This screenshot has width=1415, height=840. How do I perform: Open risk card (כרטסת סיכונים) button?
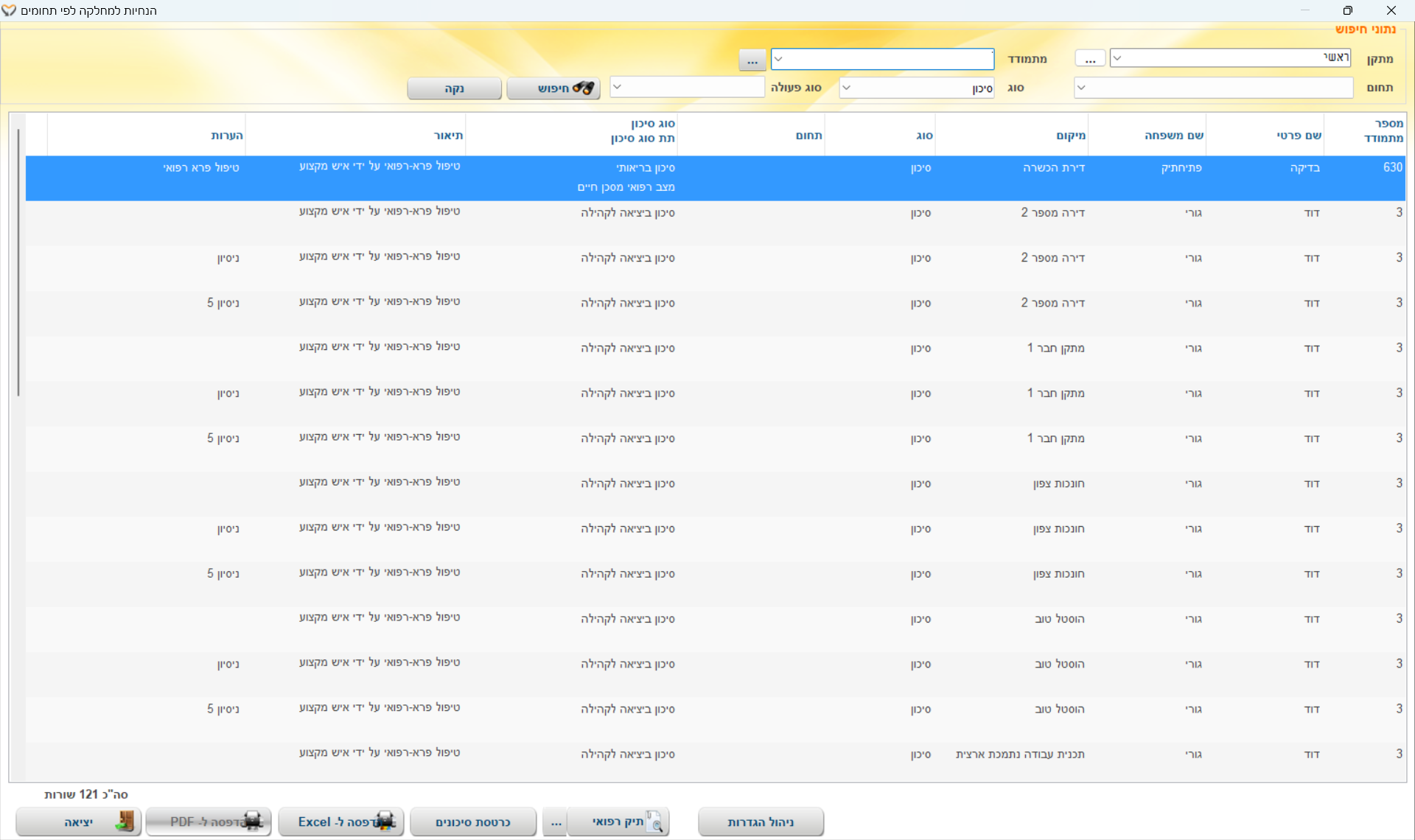coord(473,822)
